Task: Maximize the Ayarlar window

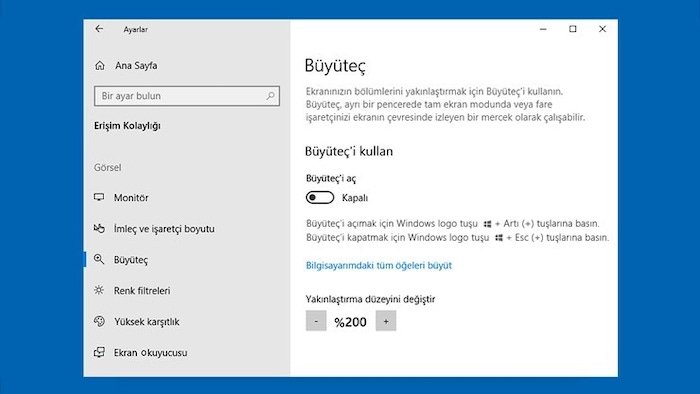Action: coord(573,29)
